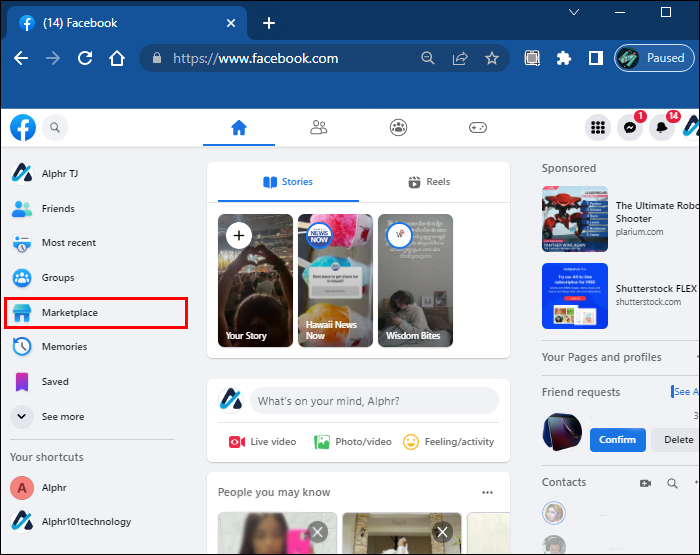Open the Groups icon in top navigation
Image resolution: width=700 pixels, height=555 pixels.
398,127
